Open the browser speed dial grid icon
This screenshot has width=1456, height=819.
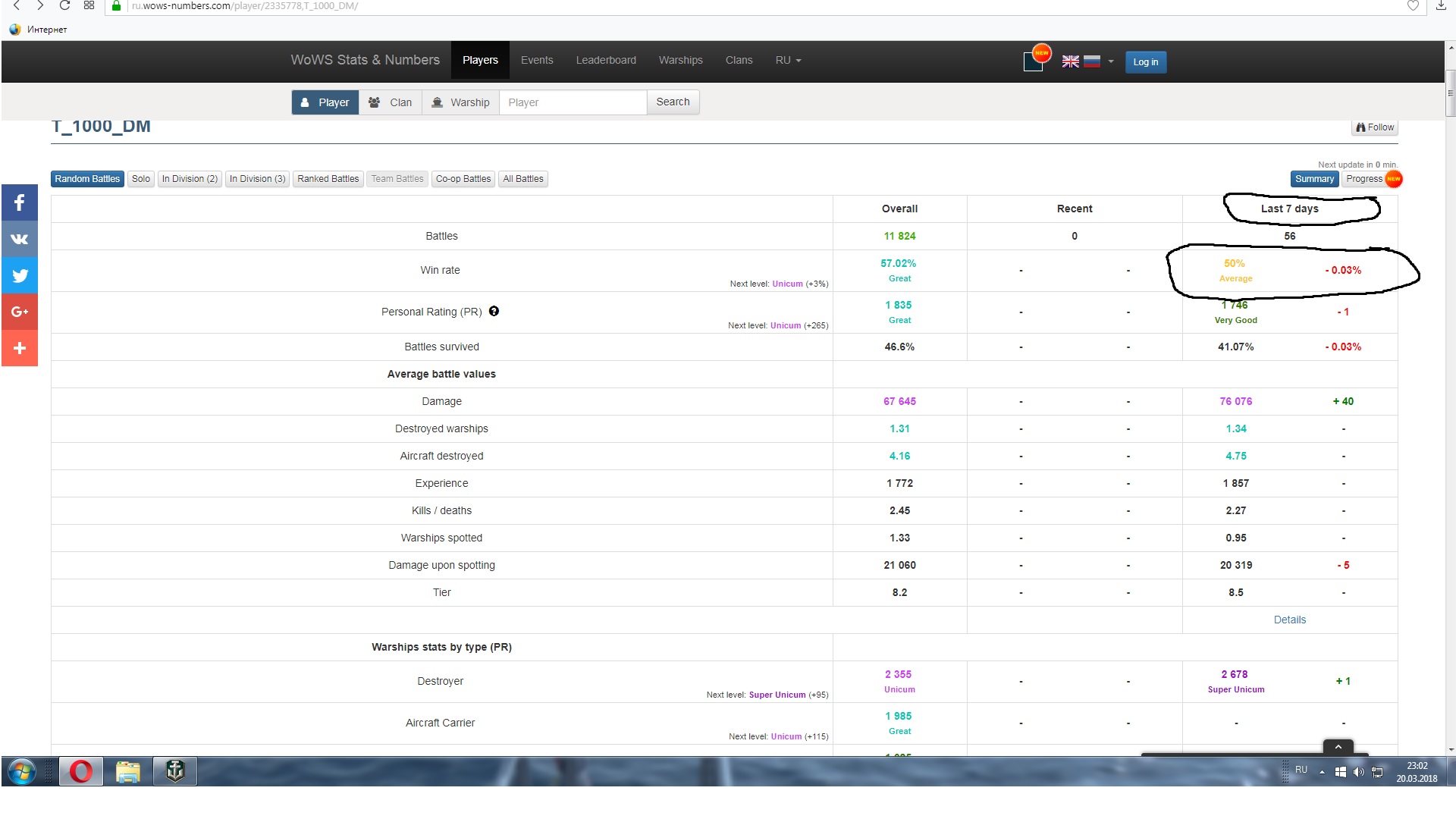click(x=89, y=5)
